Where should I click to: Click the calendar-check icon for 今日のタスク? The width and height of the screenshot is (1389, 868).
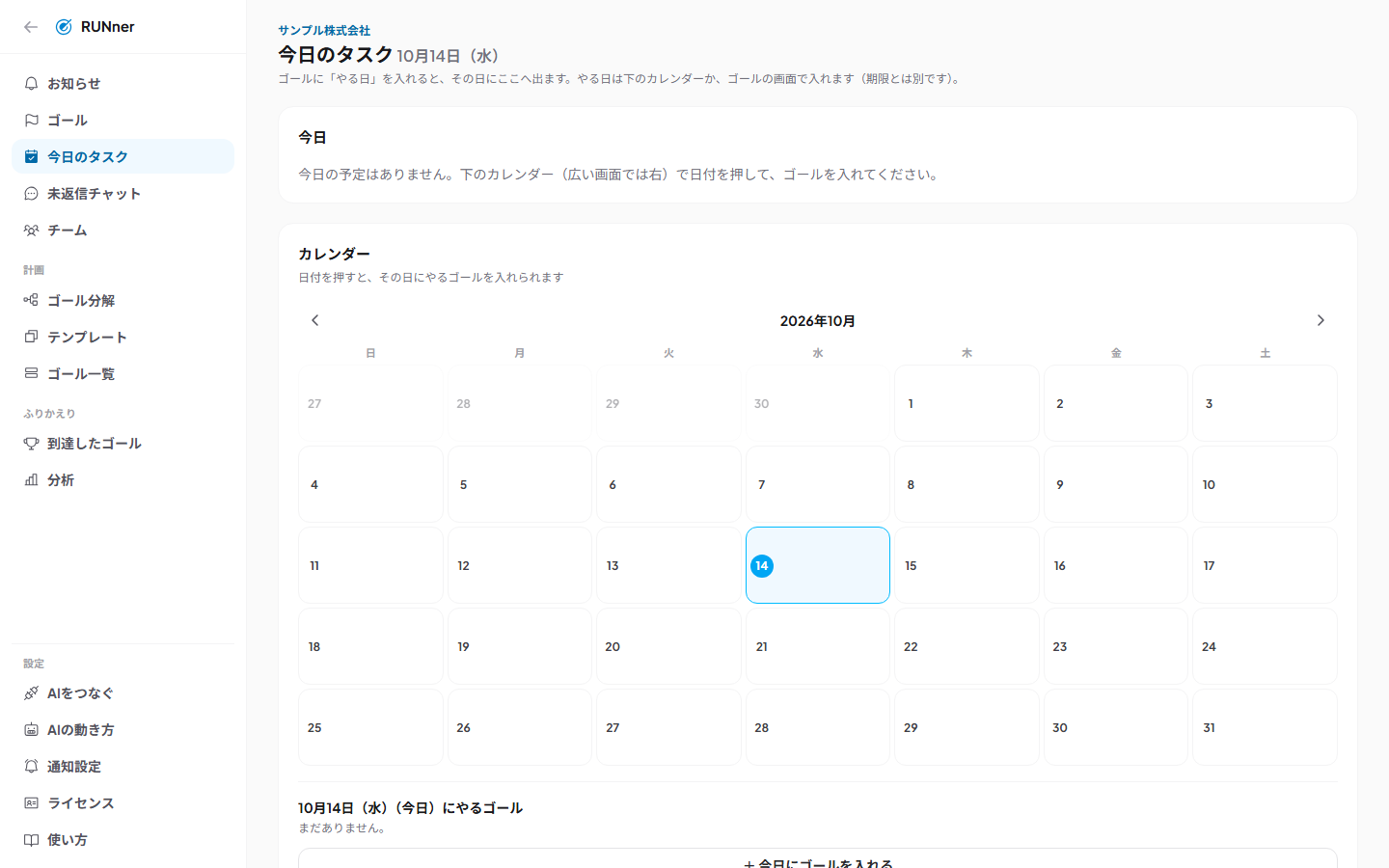[x=31, y=157]
